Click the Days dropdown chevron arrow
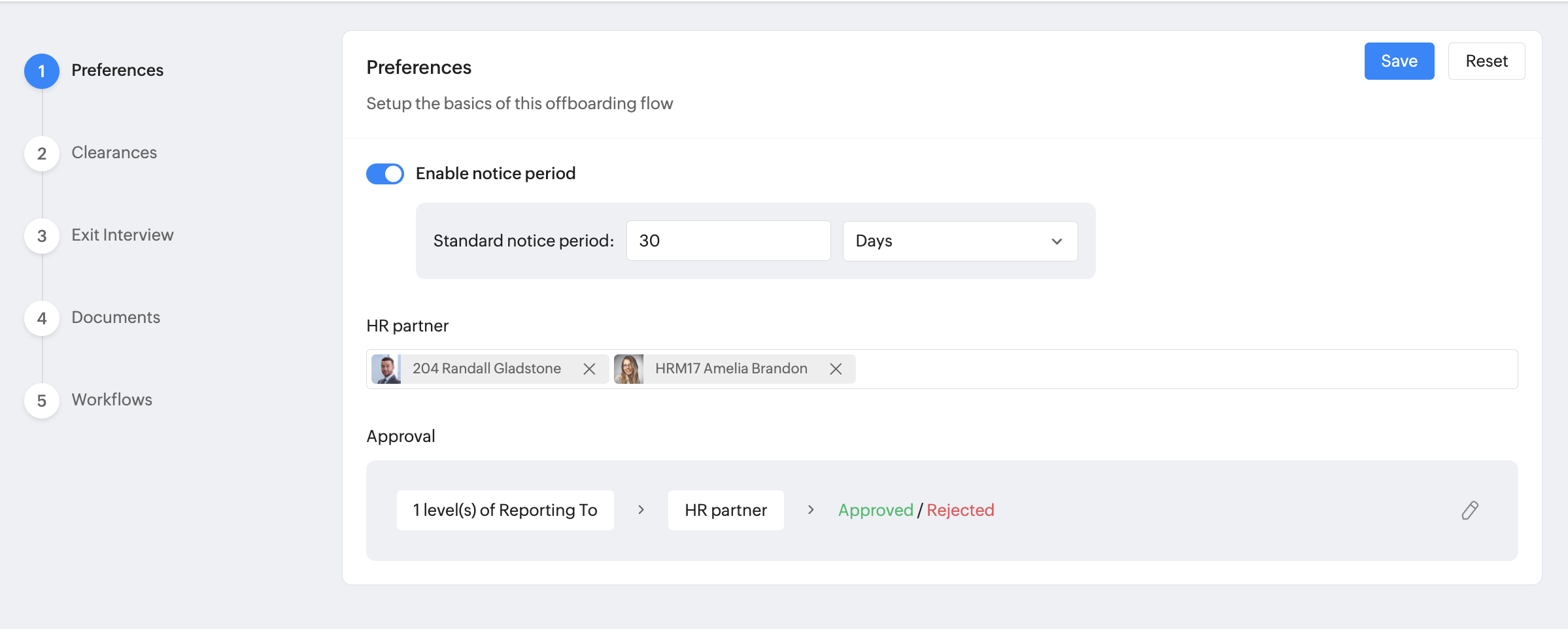This screenshot has height=629, width=1568. (1057, 241)
